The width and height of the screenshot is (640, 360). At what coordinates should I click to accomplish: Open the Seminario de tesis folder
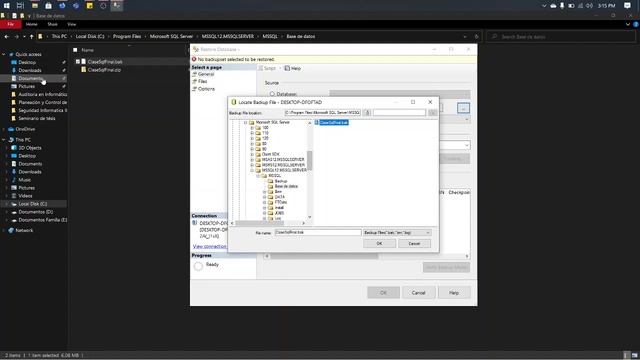point(37,118)
